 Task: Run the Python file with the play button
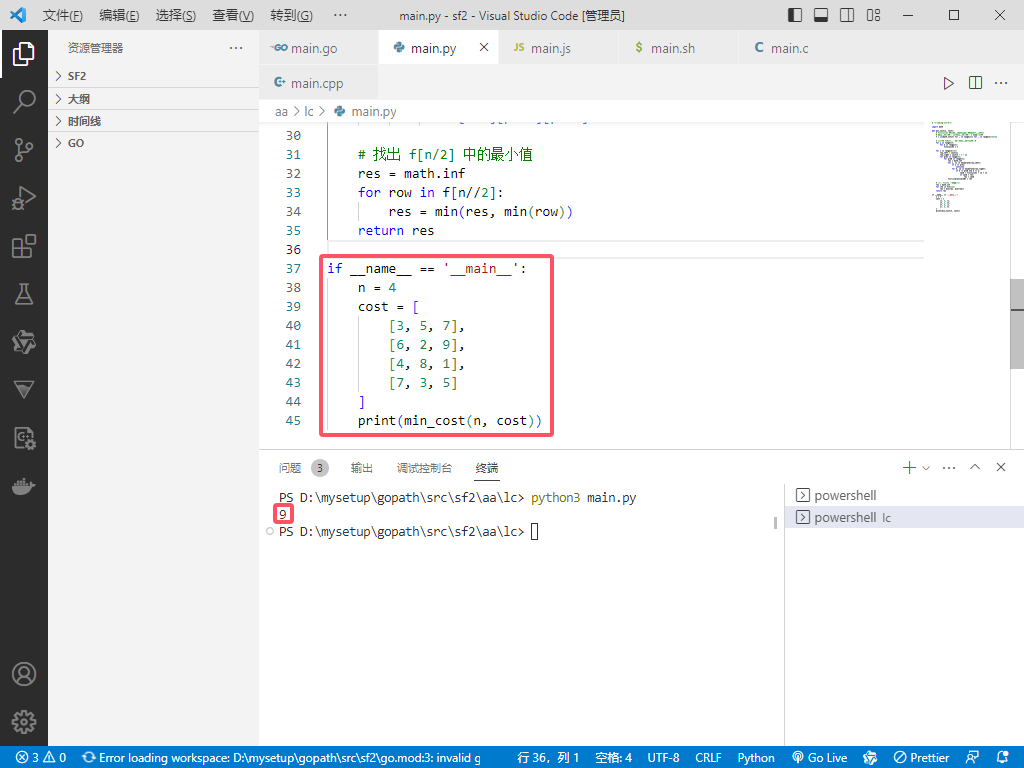point(948,83)
